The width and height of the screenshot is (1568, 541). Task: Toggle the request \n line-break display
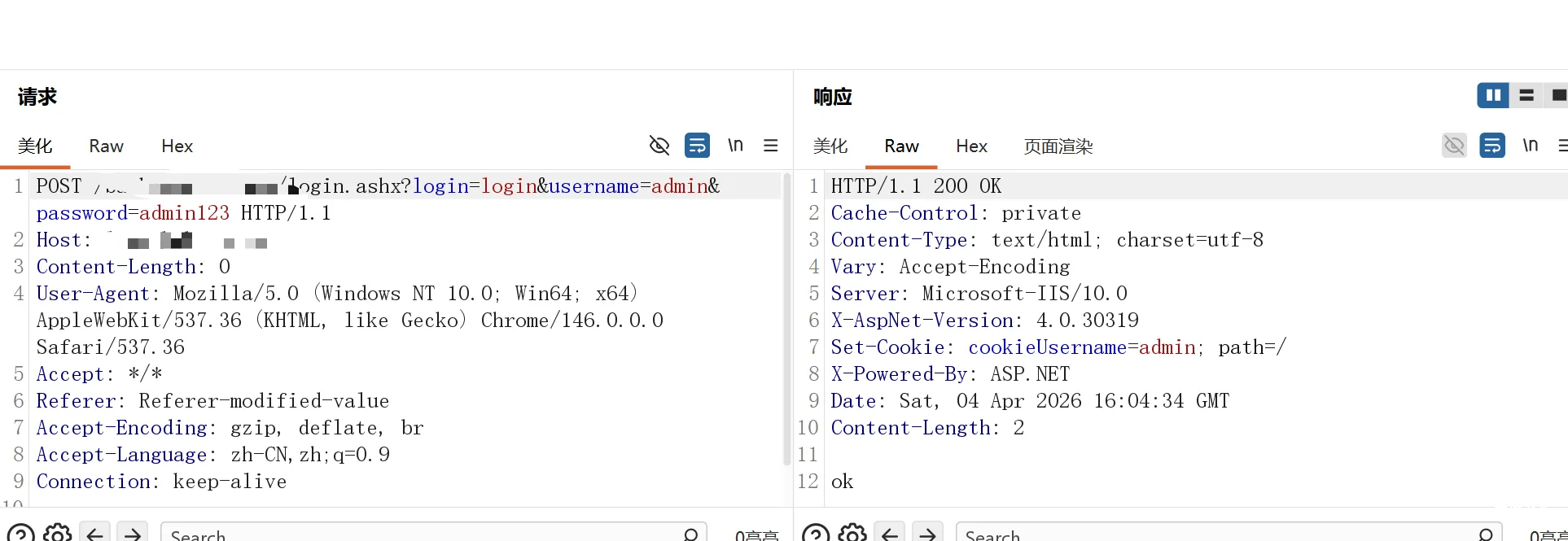(735, 146)
